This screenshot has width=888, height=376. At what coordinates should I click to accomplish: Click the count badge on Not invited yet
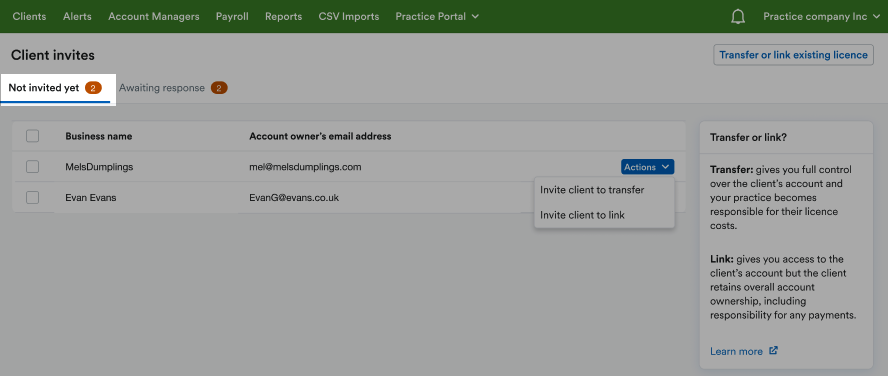(x=93, y=88)
